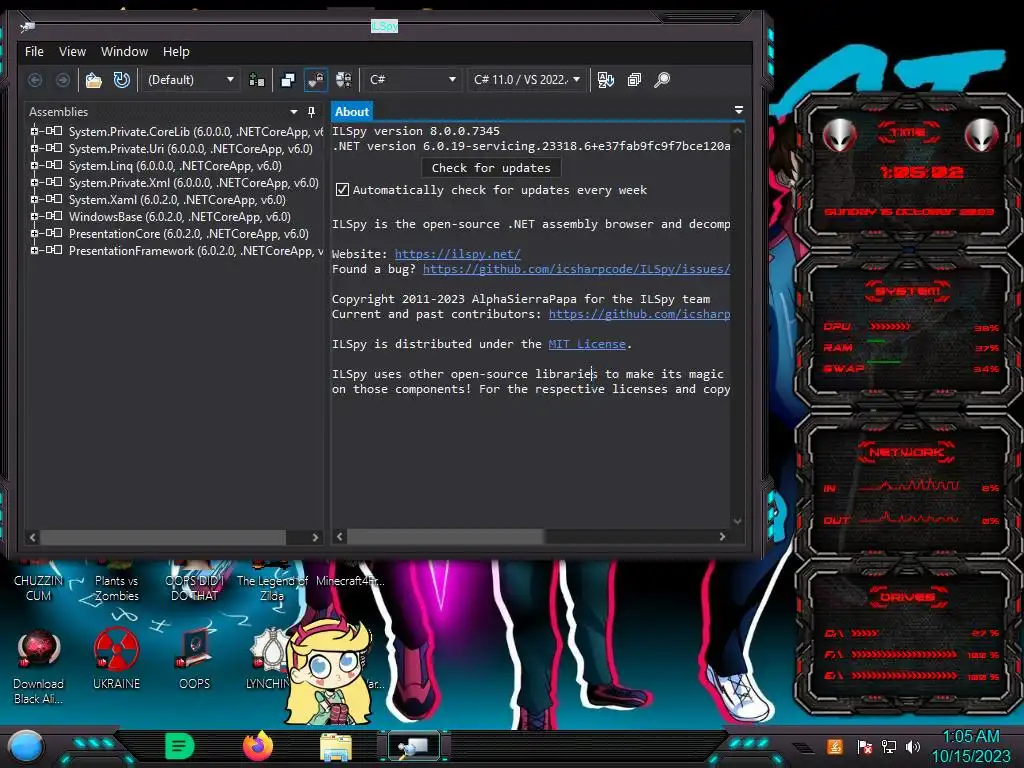Expand the WindowsBase assembly node

pyautogui.click(x=34, y=216)
